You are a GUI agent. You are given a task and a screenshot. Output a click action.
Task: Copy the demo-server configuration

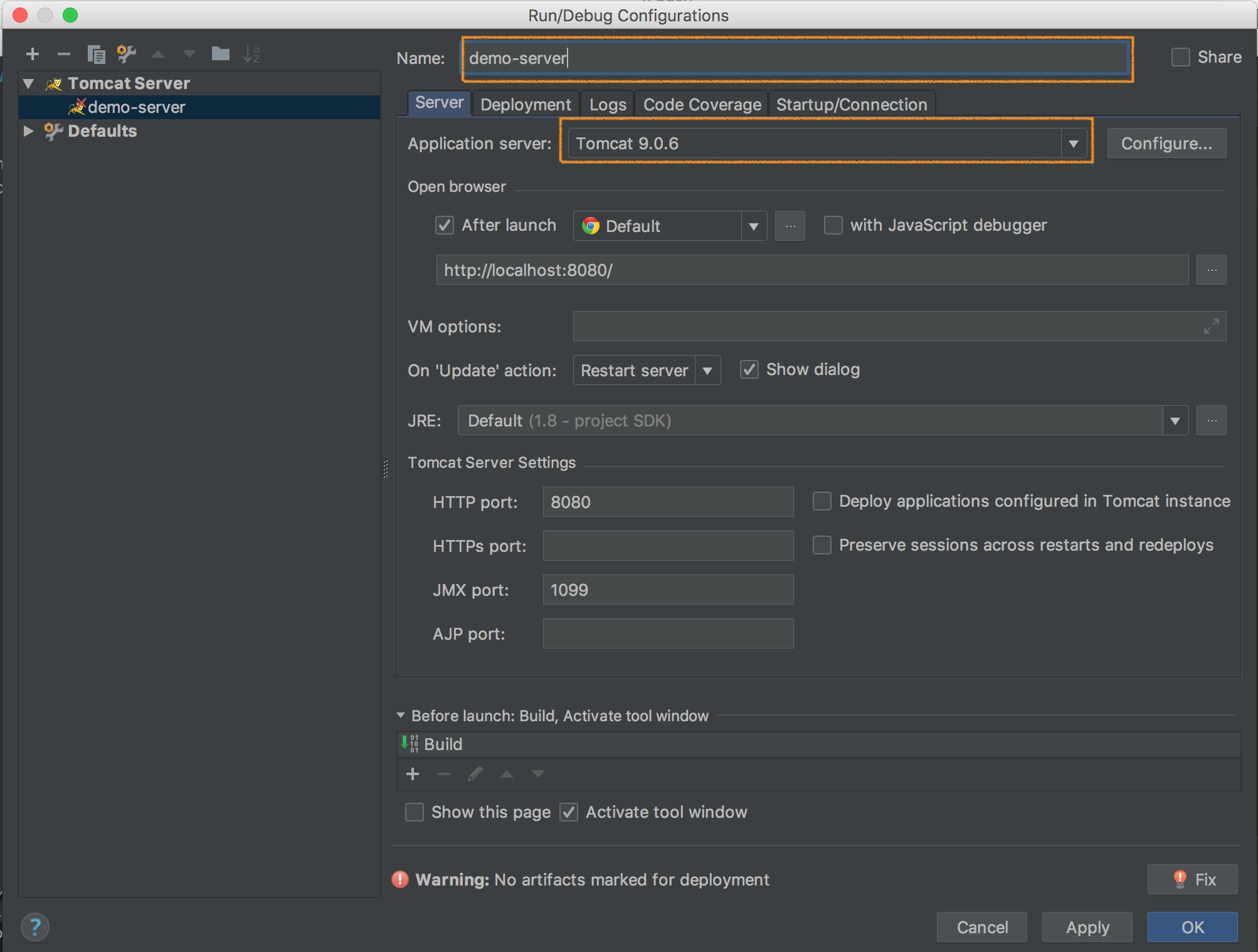[96, 54]
